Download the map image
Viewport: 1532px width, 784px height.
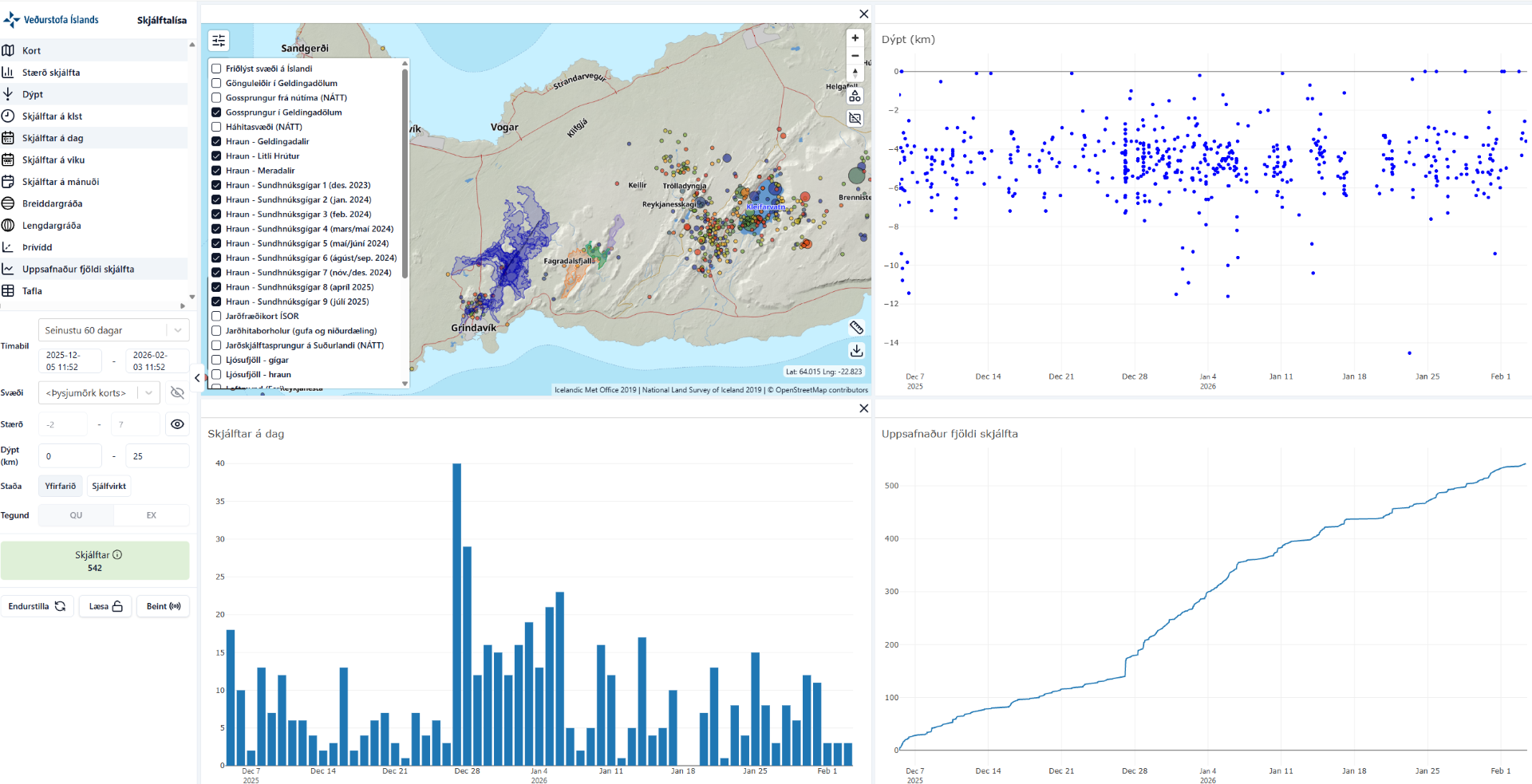point(856,350)
